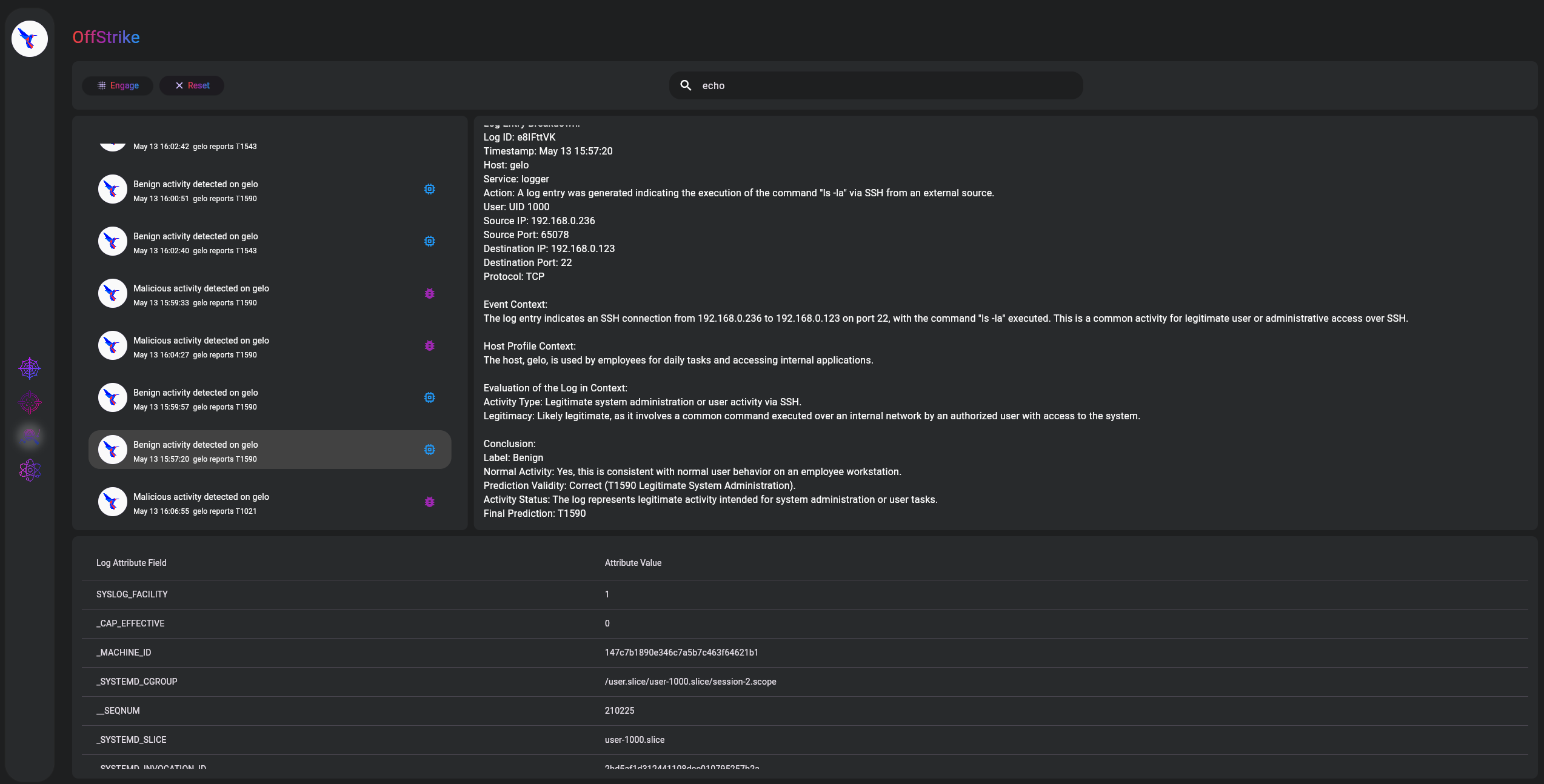The image size is (1544, 784).
Task: Click the Final Prediction: T1590 line
Action: 535,513
